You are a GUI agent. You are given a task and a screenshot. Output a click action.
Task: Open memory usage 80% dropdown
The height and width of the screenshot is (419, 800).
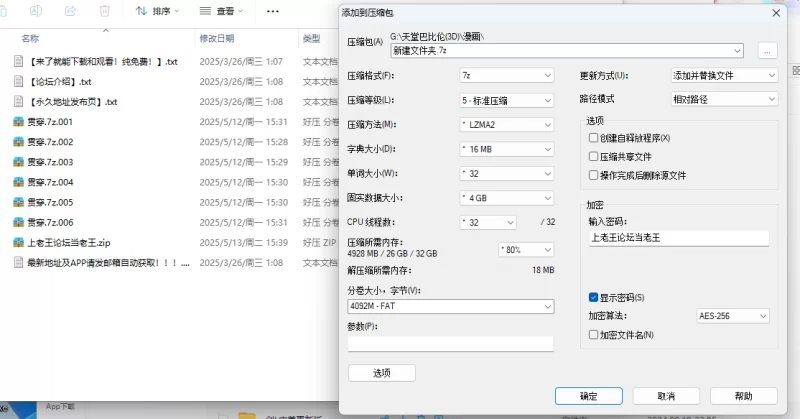click(x=526, y=250)
